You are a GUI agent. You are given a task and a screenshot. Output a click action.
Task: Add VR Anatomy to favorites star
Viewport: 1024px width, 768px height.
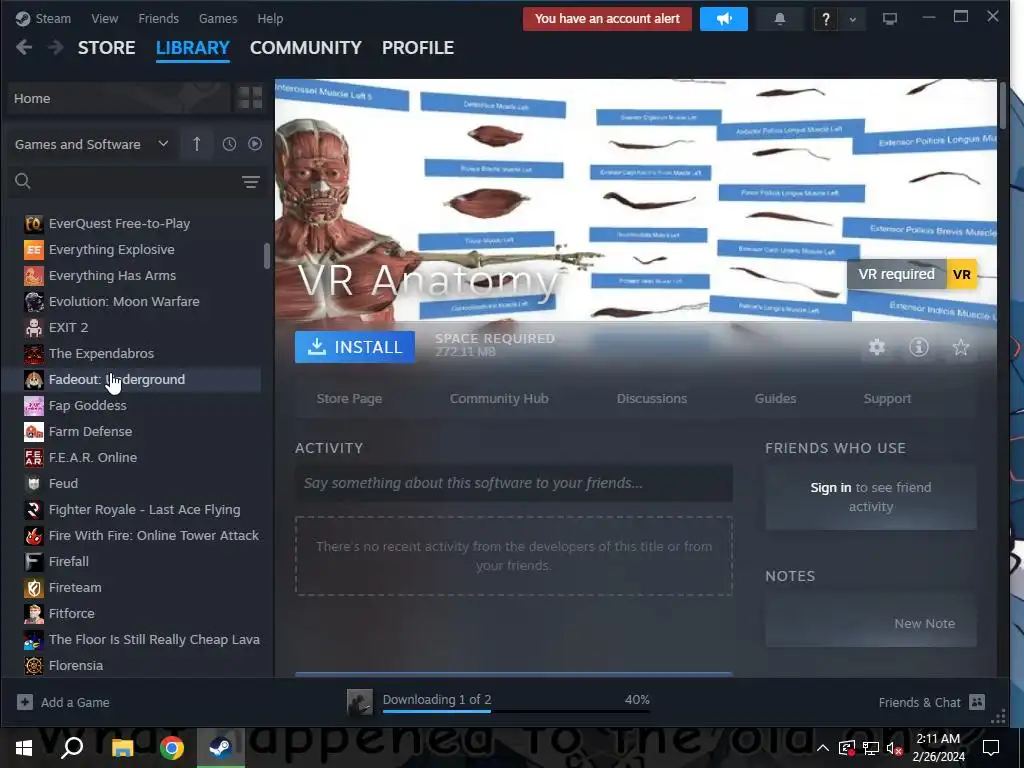961,347
